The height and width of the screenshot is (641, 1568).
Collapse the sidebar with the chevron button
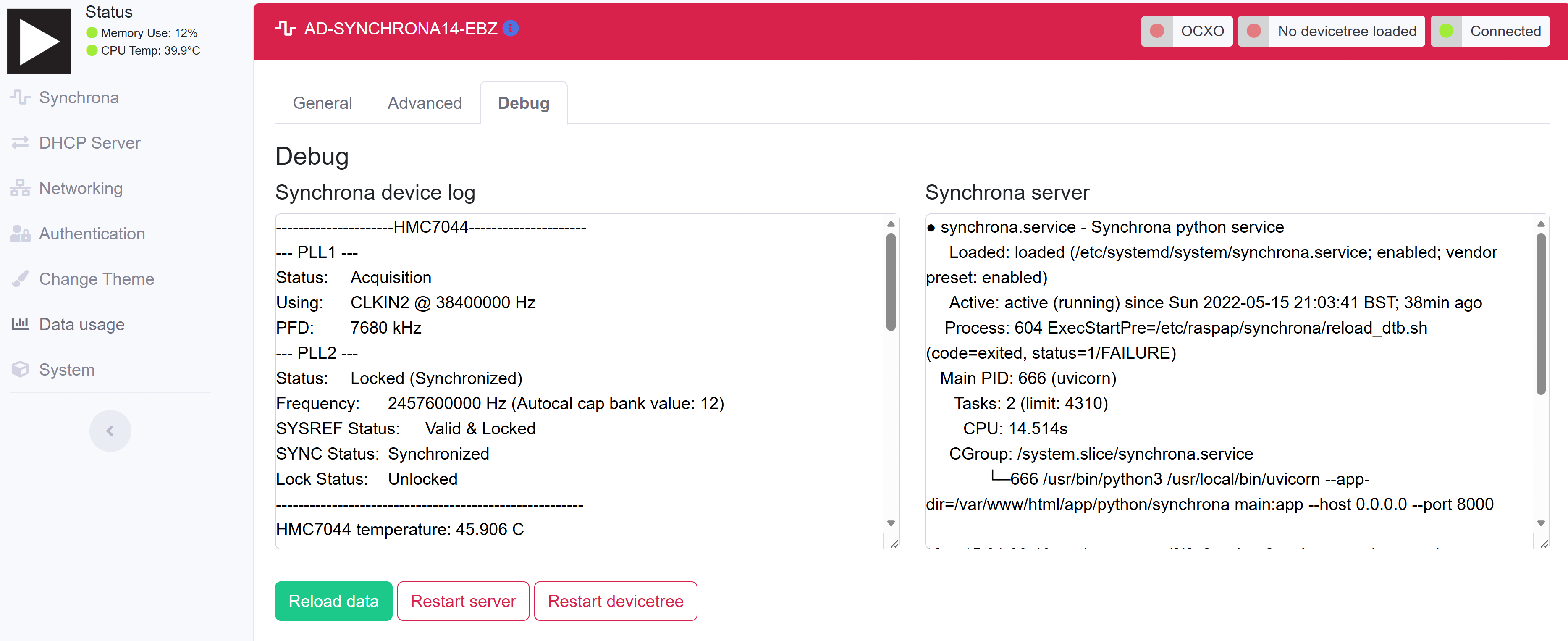tap(110, 431)
